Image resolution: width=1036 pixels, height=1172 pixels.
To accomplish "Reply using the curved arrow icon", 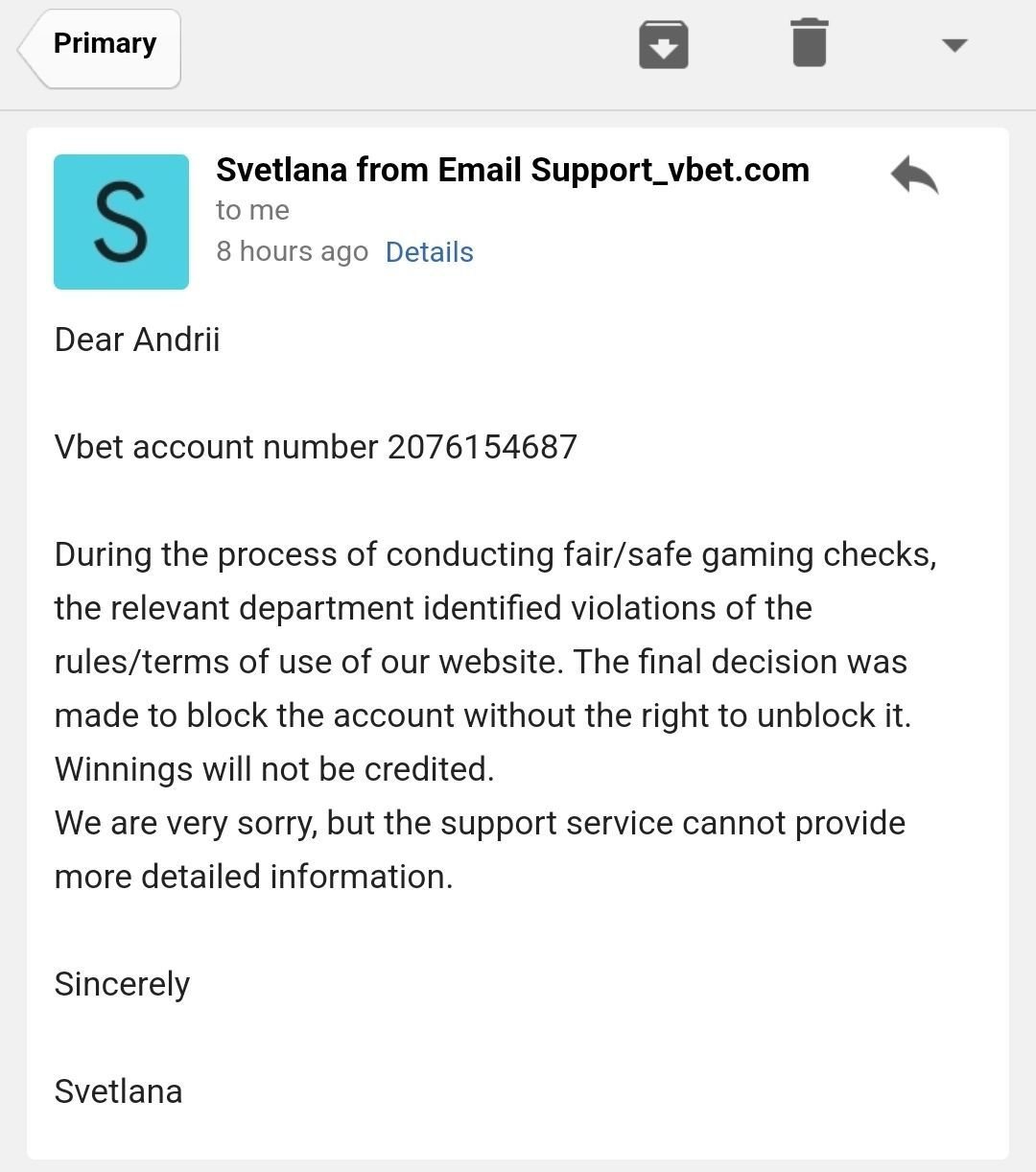I will (x=914, y=176).
